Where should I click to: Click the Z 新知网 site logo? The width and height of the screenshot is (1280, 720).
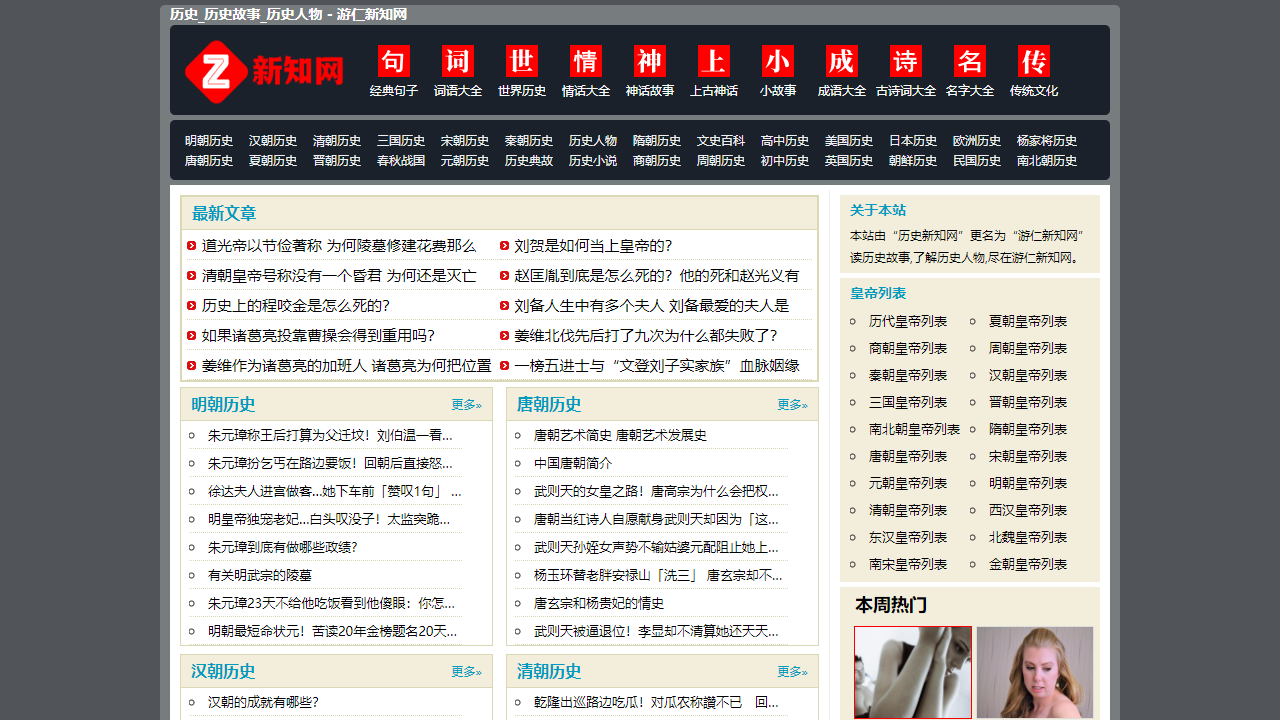click(262, 70)
